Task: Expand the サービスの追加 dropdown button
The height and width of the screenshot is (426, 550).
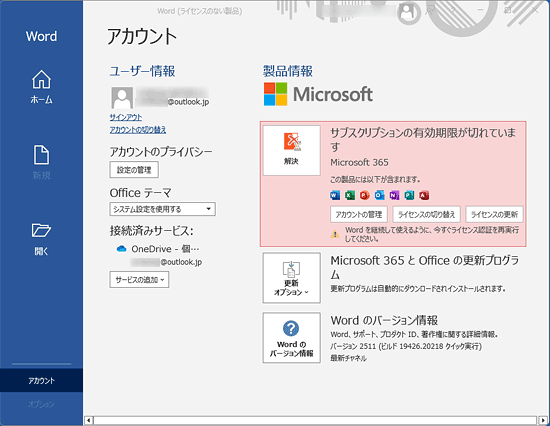Action: click(139, 280)
